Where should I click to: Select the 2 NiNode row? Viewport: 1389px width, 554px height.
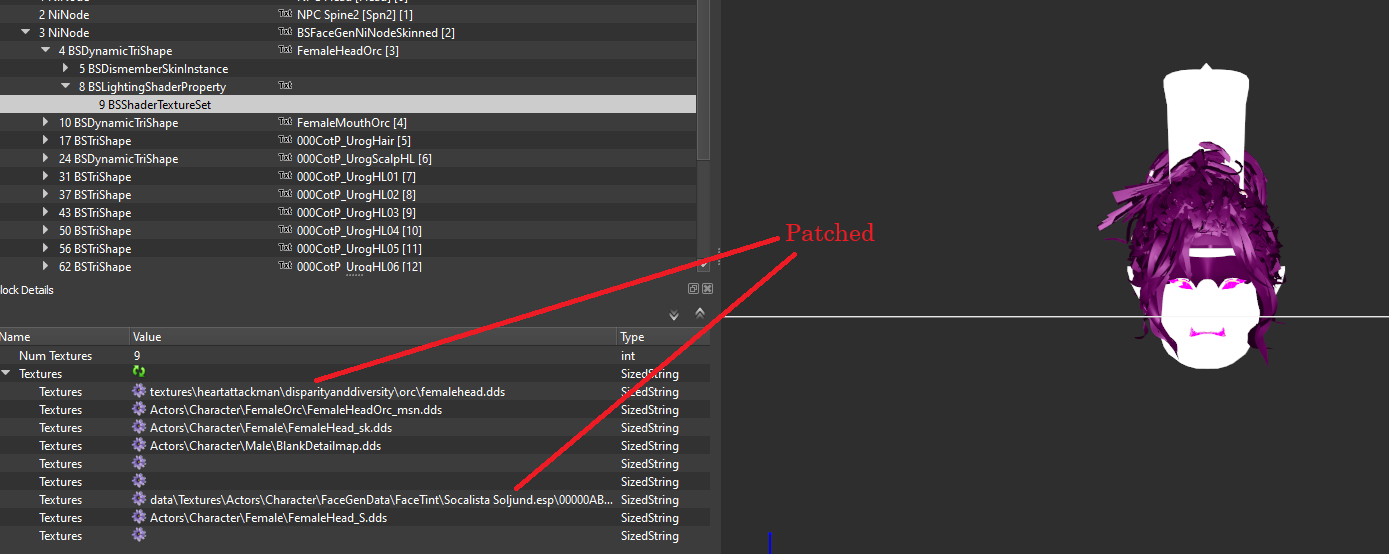point(348,15)
